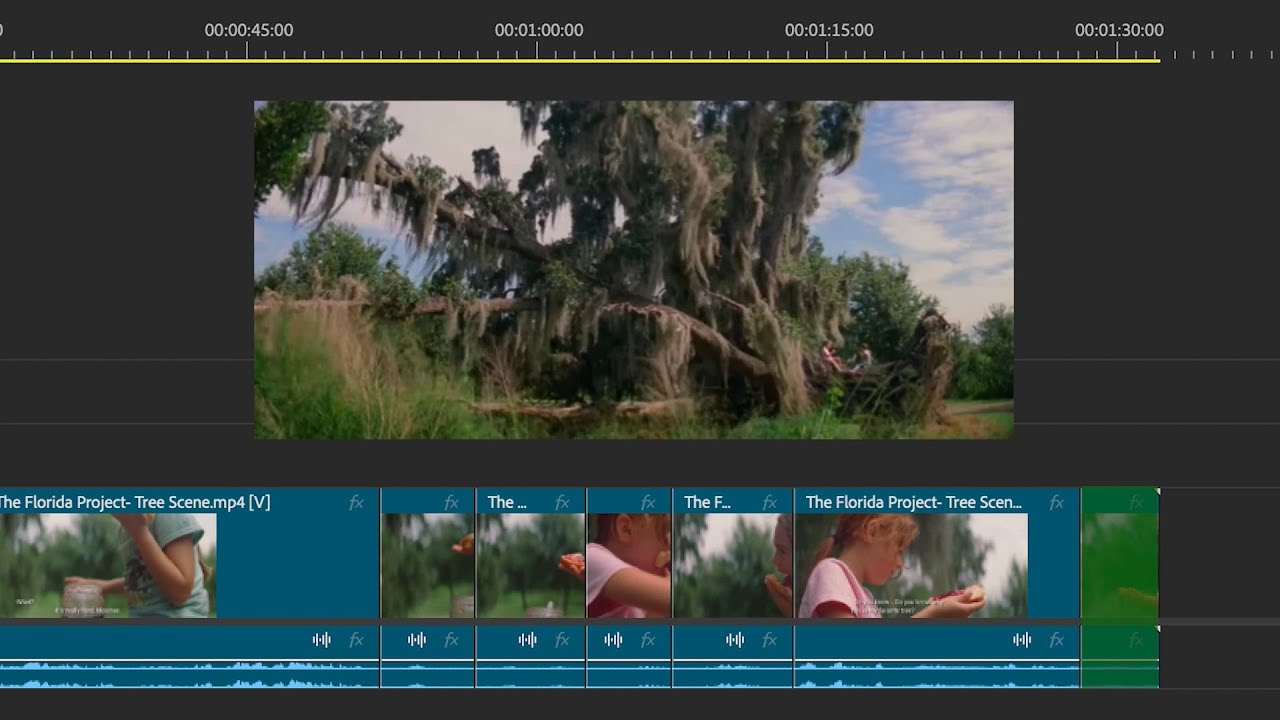This screenshot has height=720, width=1280.
Task: Click fx badge on the green audio clip
Action: [x=1135, y=640]
